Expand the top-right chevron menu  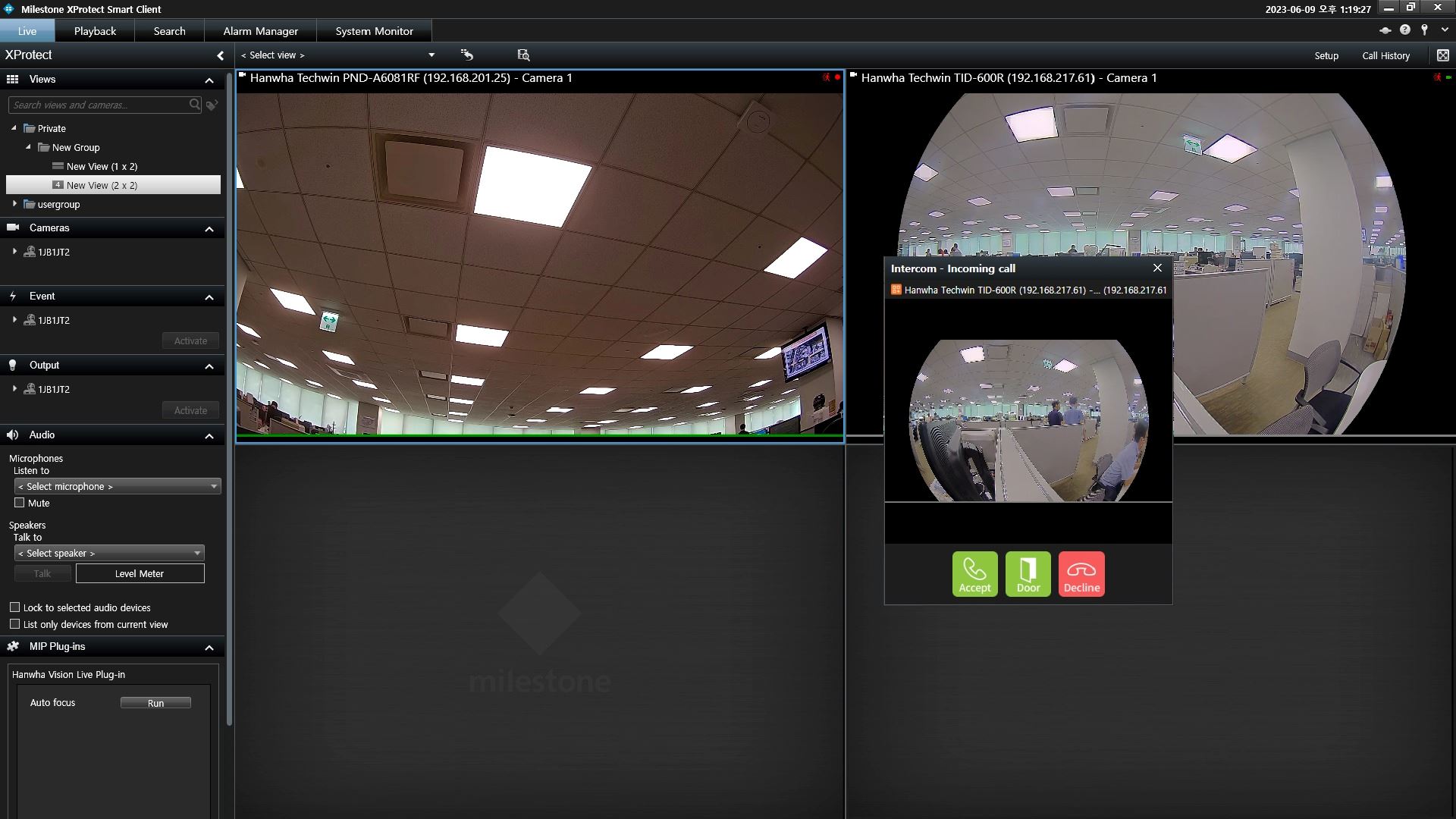(x=1445, y=30)
